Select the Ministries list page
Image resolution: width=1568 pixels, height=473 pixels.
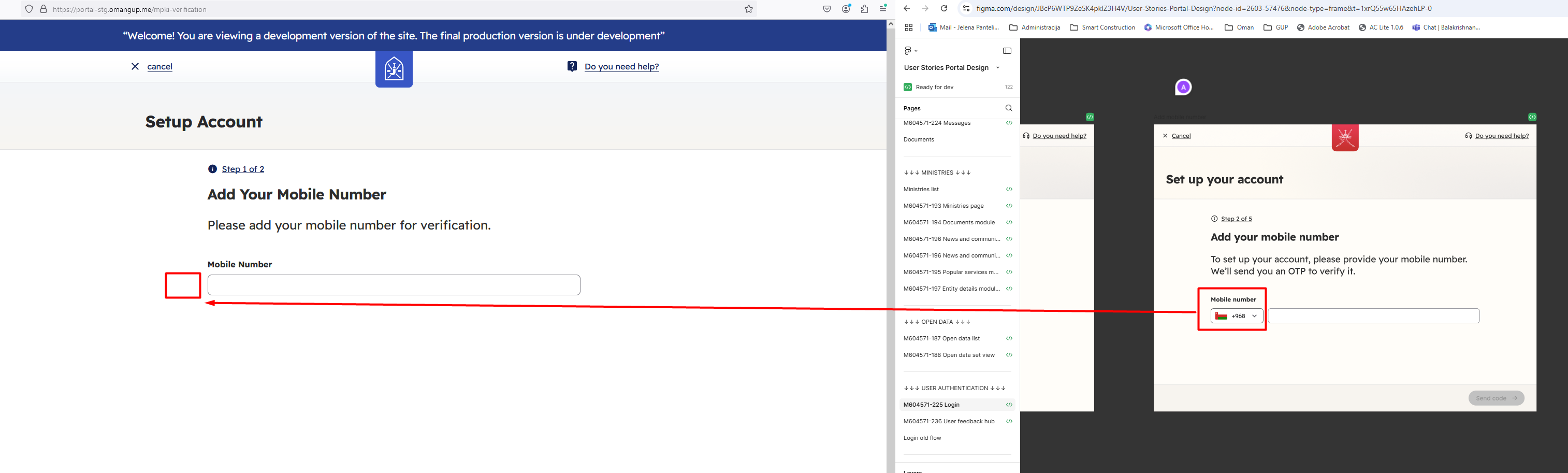(x=921, y=189)
